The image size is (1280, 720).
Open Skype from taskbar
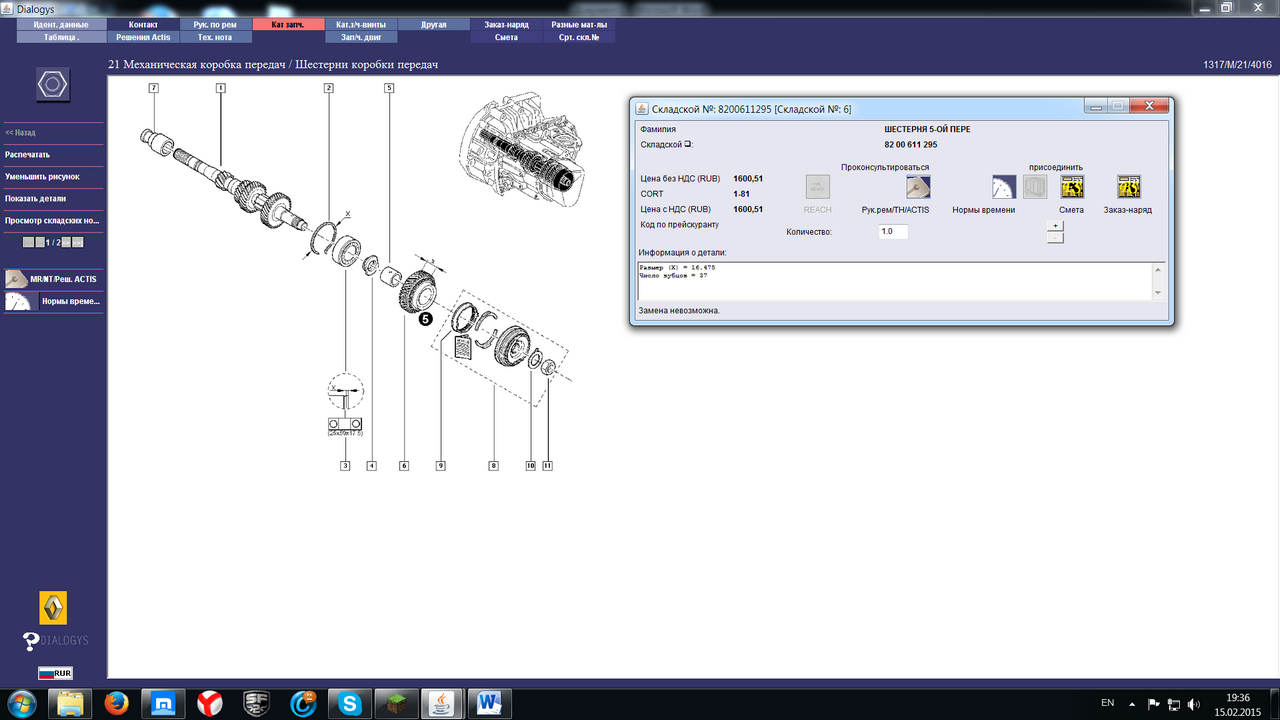click(x=351, y=704)
